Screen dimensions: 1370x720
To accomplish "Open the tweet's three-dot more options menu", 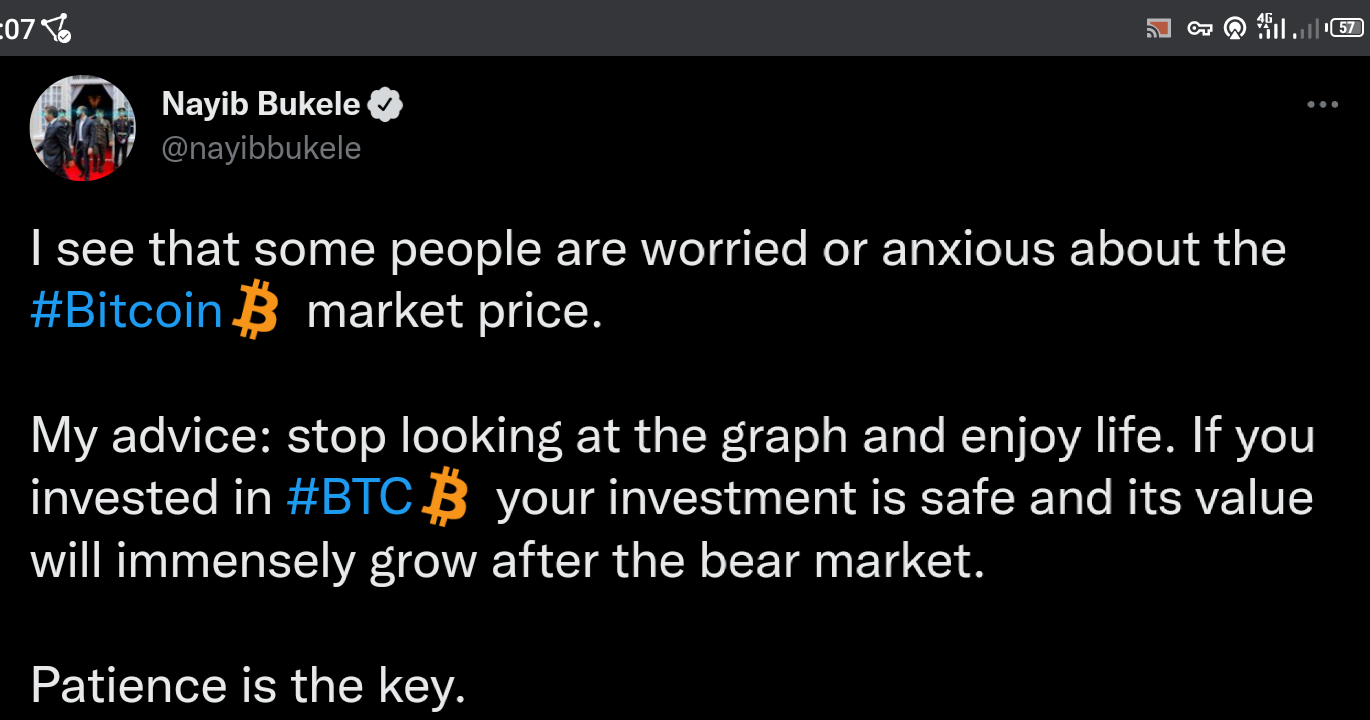I will coord(1322,105).
